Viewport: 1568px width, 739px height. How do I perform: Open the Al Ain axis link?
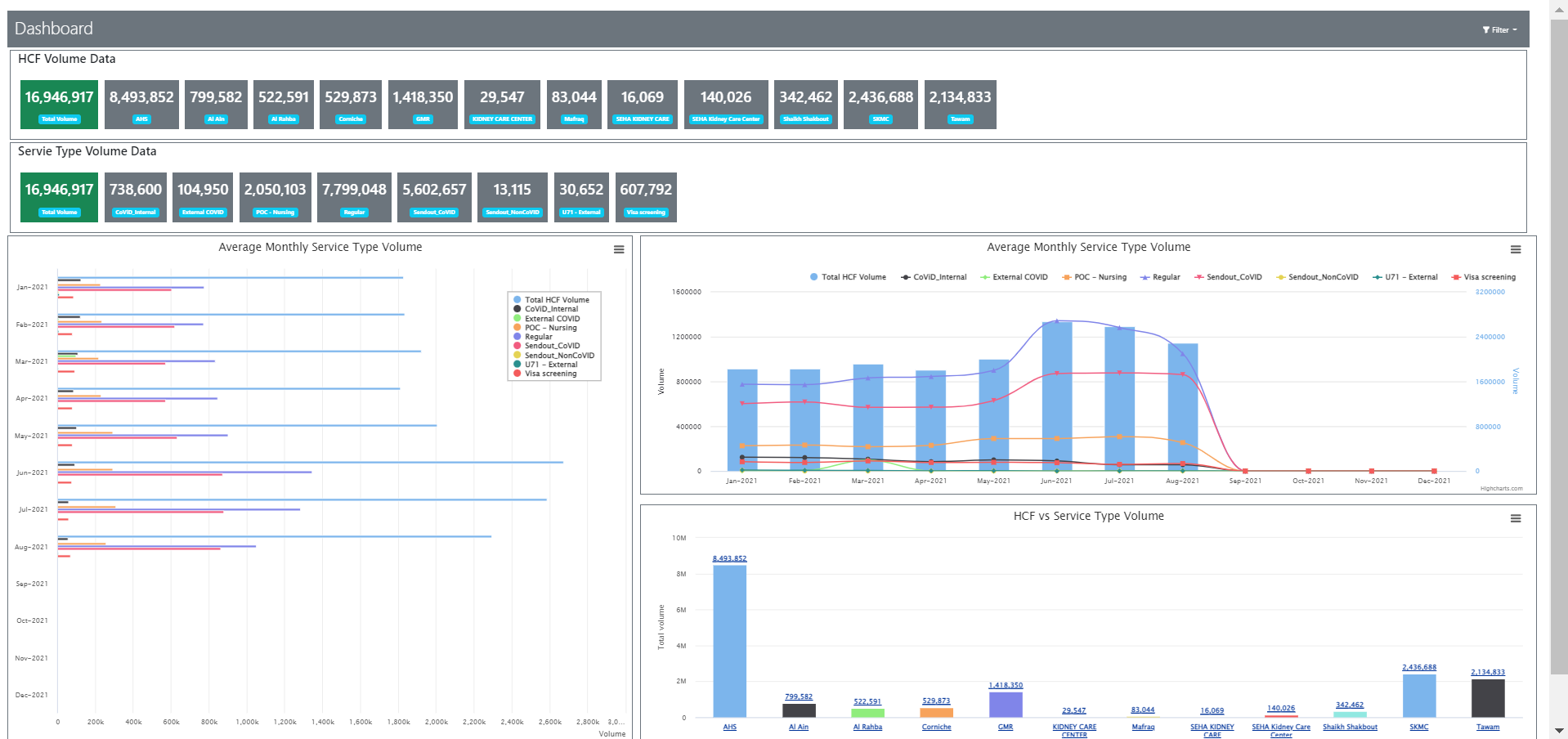coord(799,727)
